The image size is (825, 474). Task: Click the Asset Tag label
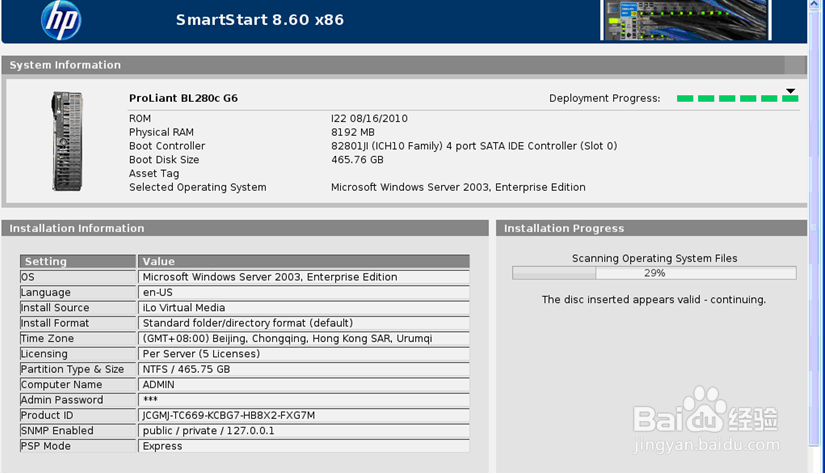pyautogui.click(x=154, y=174)
